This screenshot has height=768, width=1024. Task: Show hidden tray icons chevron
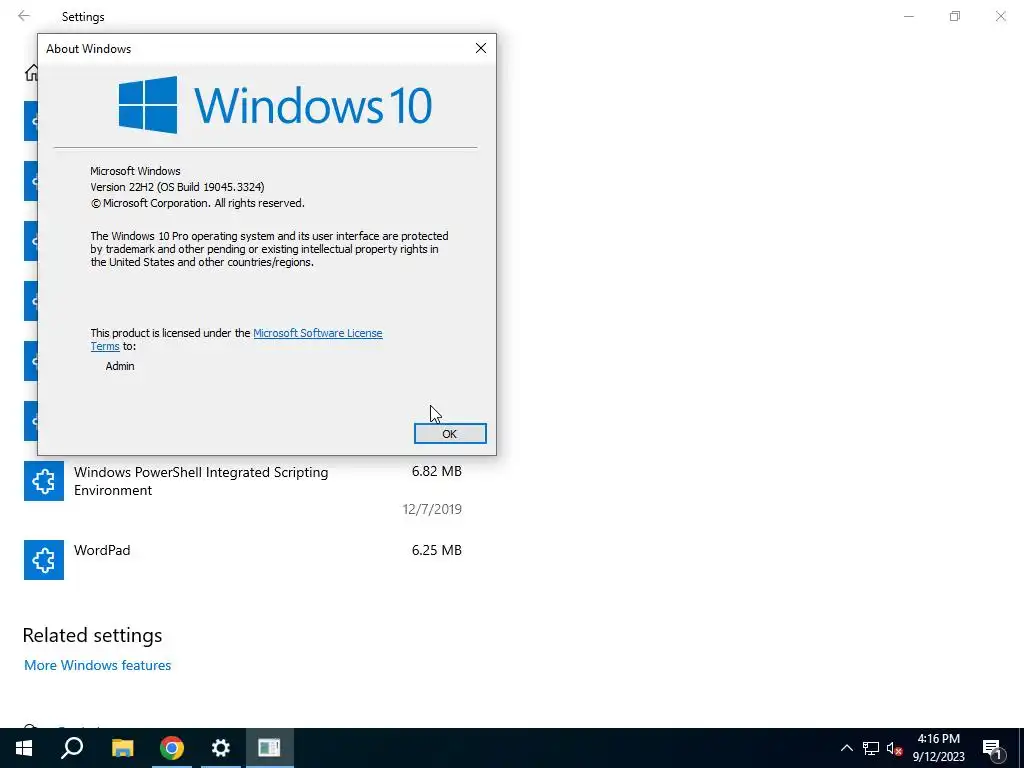coord(846,748)
